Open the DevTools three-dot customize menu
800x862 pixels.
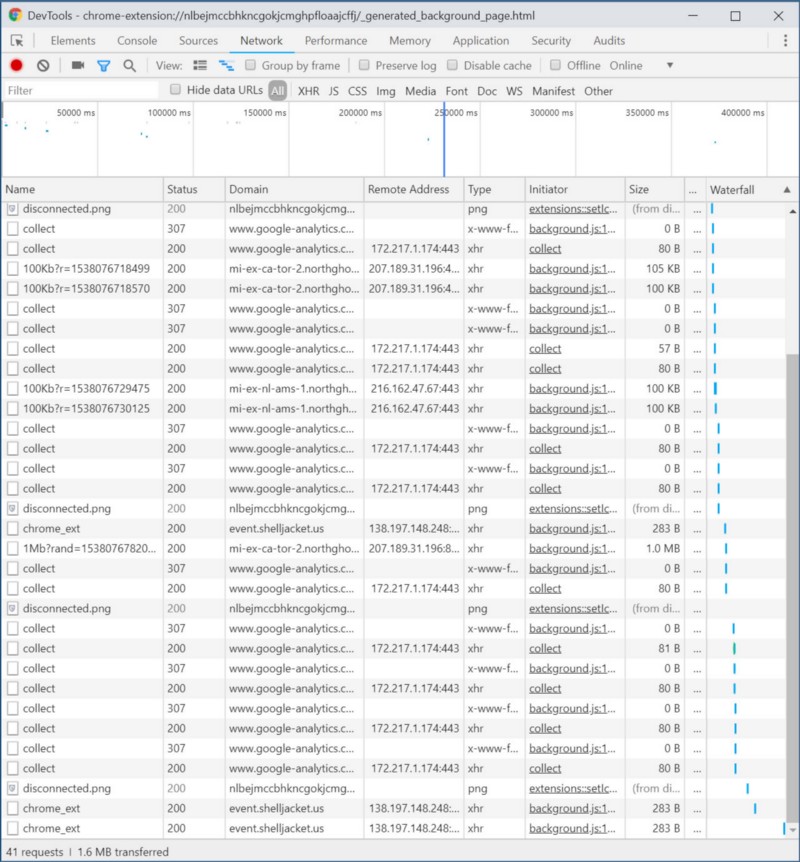pyautogui.click(x=785, y=41)
